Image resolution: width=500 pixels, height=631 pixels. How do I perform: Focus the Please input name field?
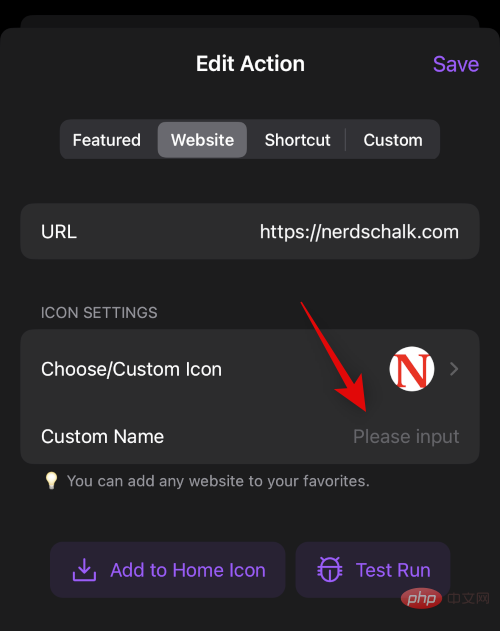(406, 437)
